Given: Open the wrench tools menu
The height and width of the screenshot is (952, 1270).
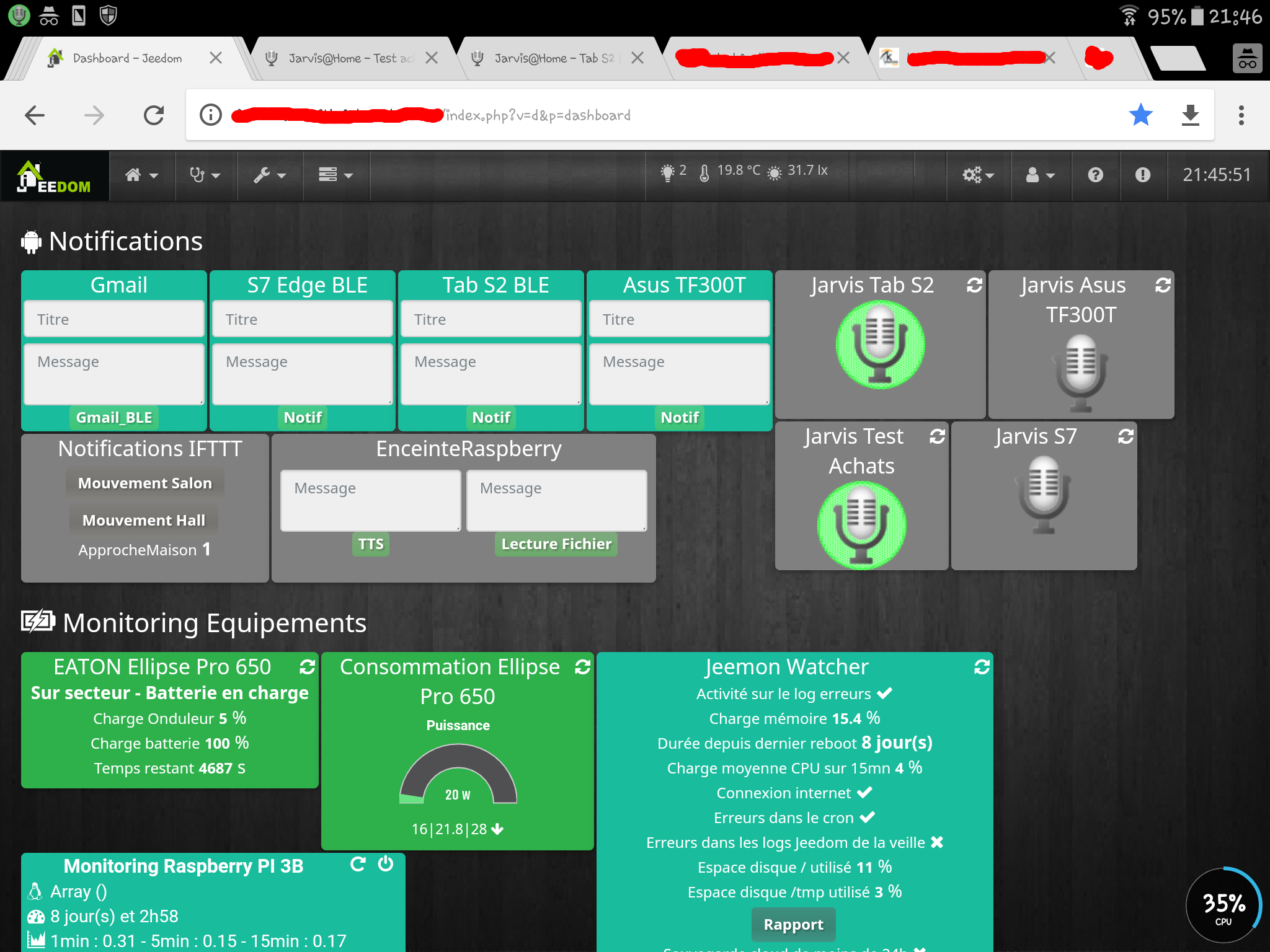Looking at the screenshot, I should [x=269, y=175].
